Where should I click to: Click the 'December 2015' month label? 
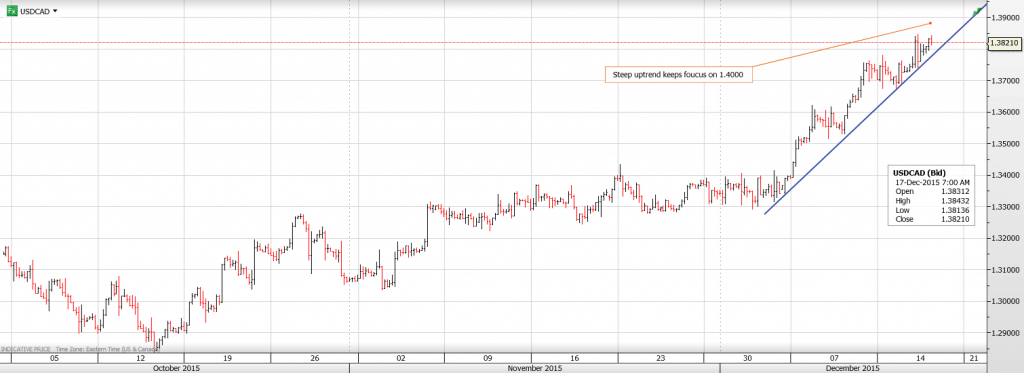tap(853, 368)
